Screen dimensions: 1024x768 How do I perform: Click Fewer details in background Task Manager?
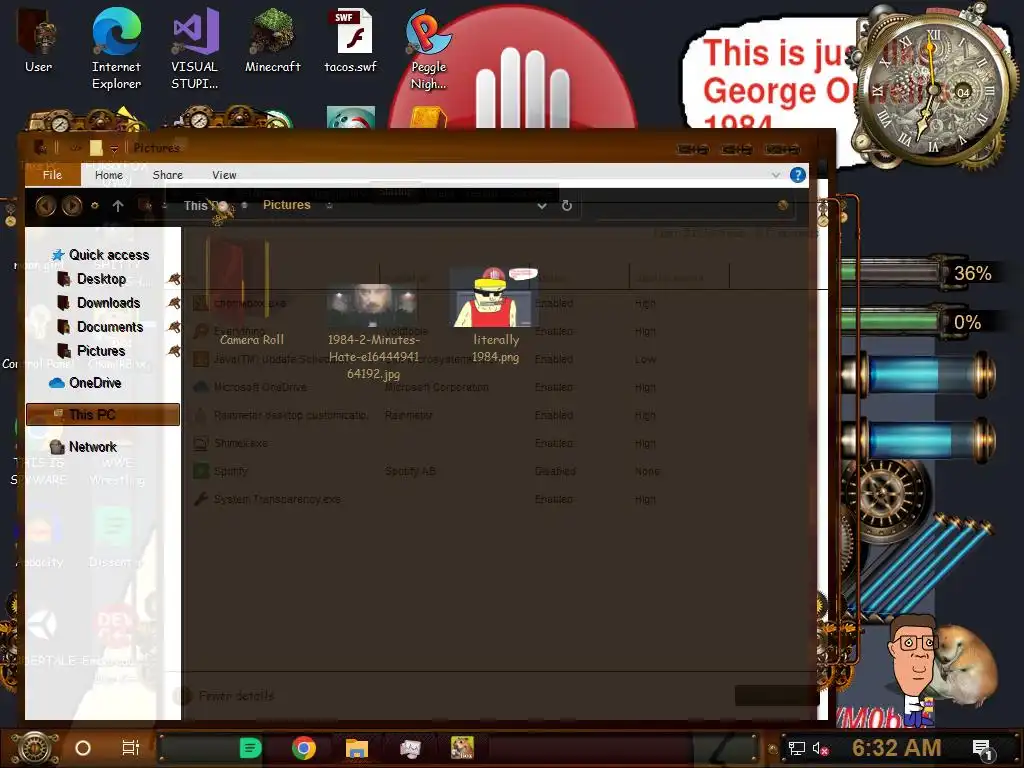coord(236,696)
